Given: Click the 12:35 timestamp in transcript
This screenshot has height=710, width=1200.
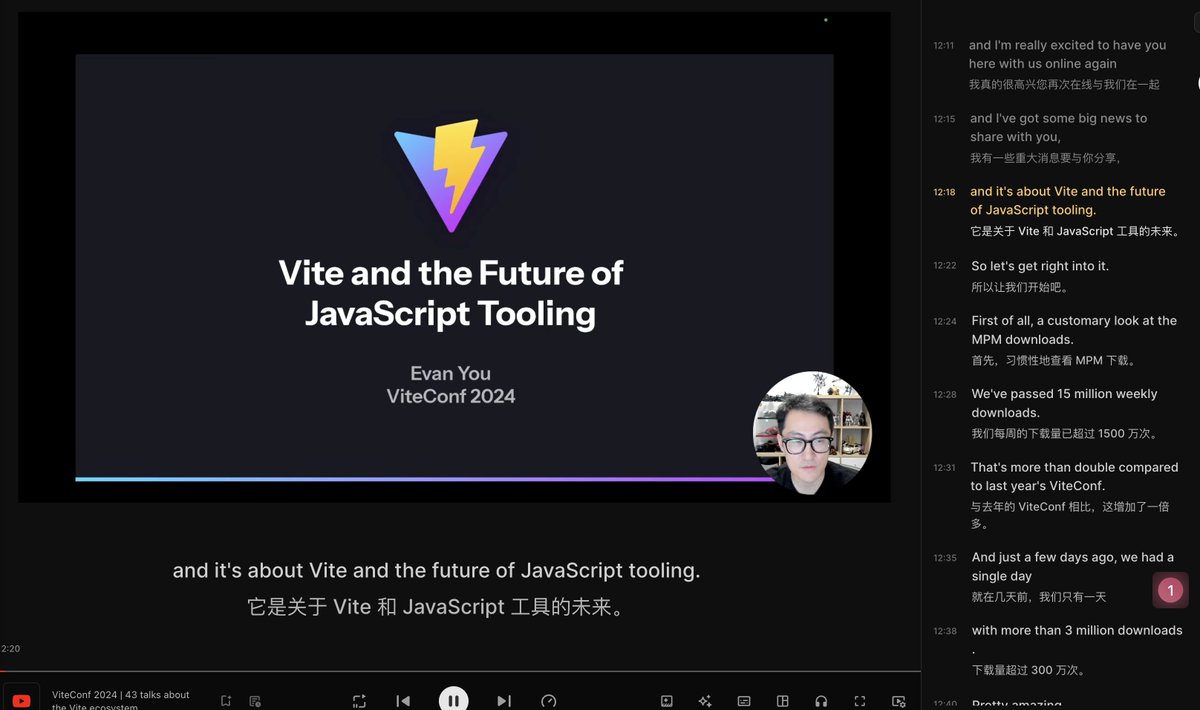Looking at the screenshot, I should pos(944,559).
